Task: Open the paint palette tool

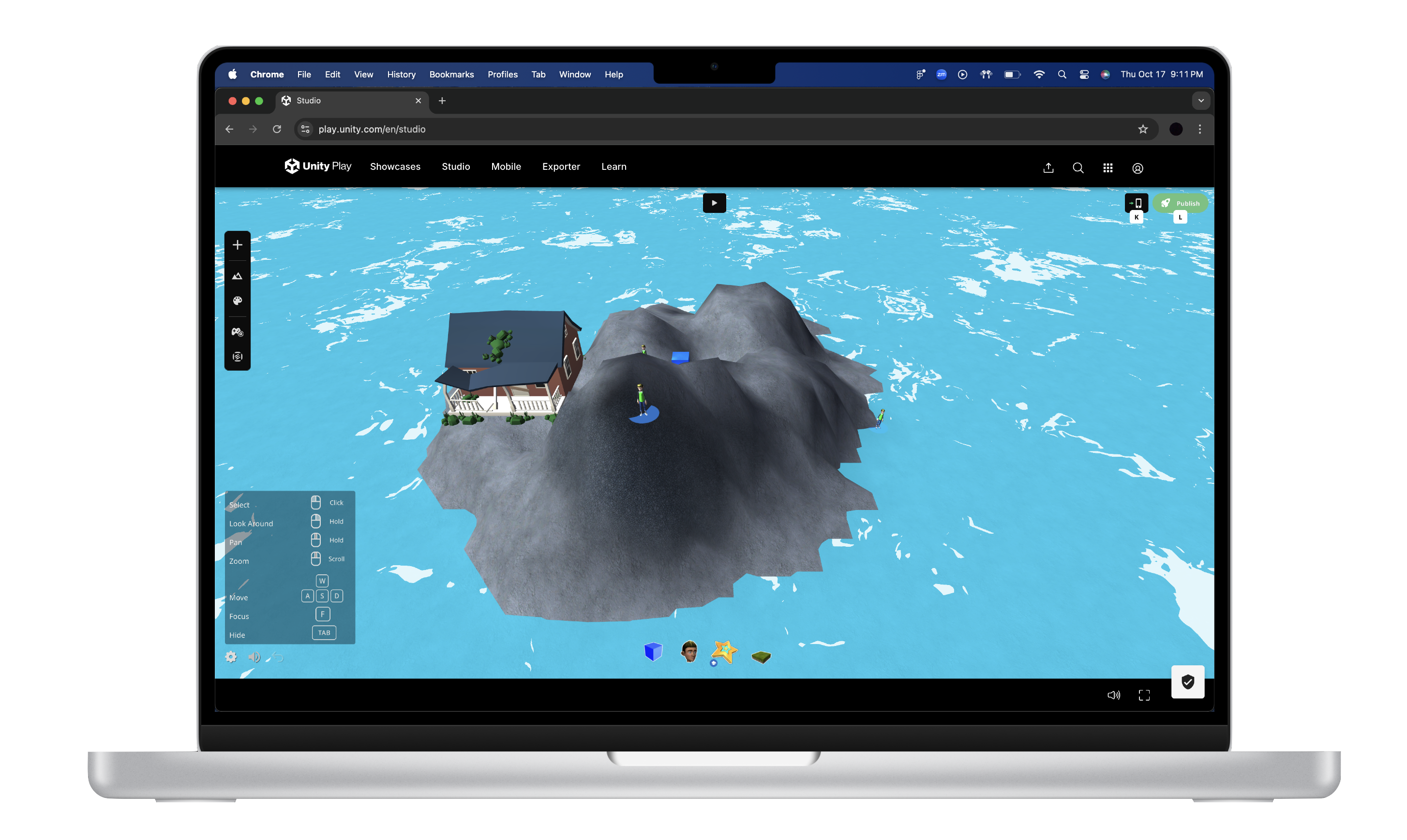Action: pyautogui.click(x=237, y=300)
